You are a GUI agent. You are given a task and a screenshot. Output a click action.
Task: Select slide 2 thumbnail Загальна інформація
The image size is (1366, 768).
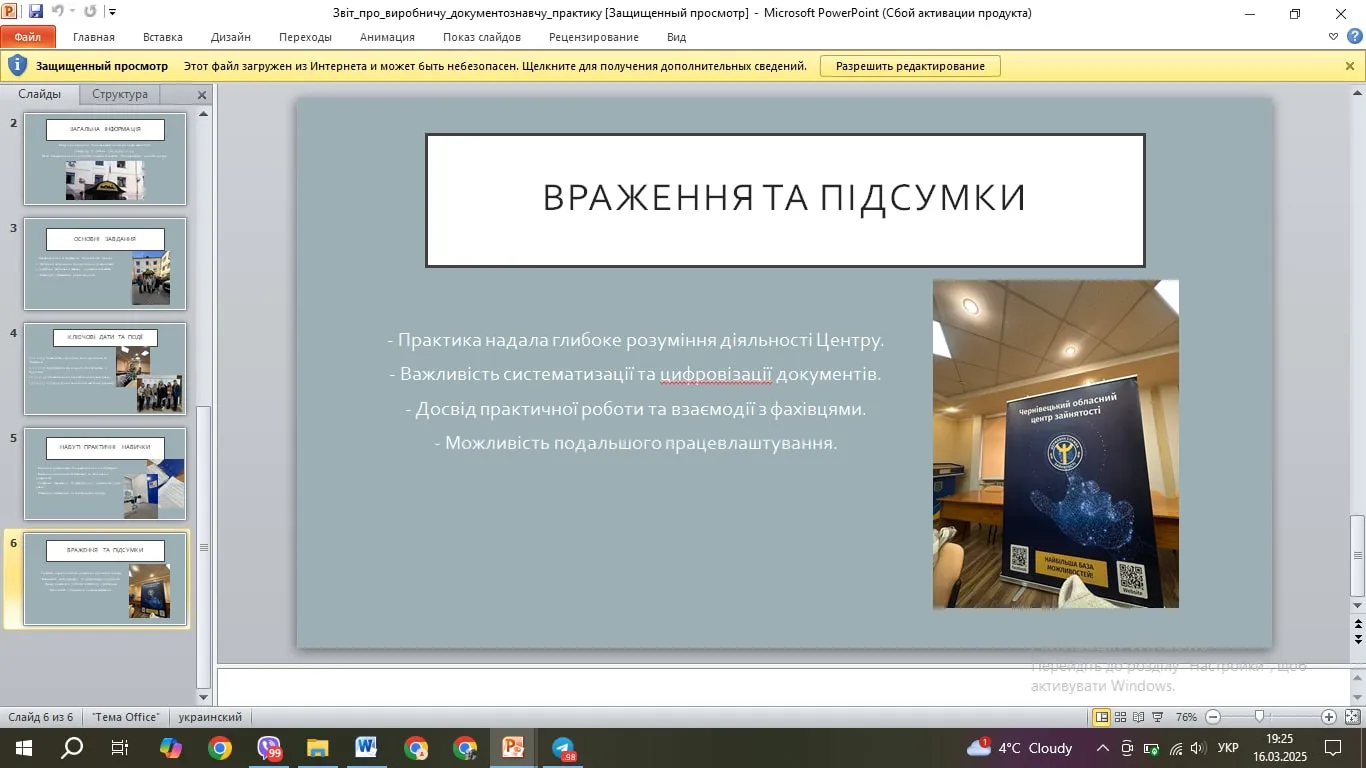[x=105, y=159]
